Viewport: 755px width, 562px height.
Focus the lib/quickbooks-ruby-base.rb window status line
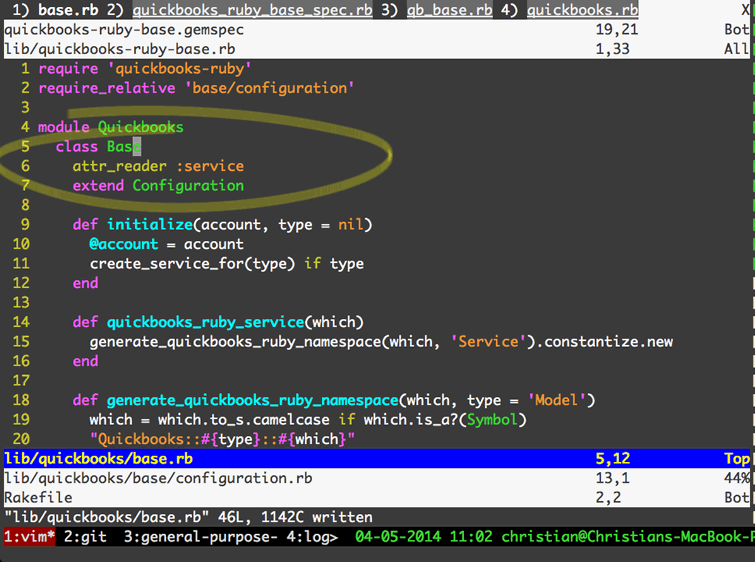pos(377,49)
